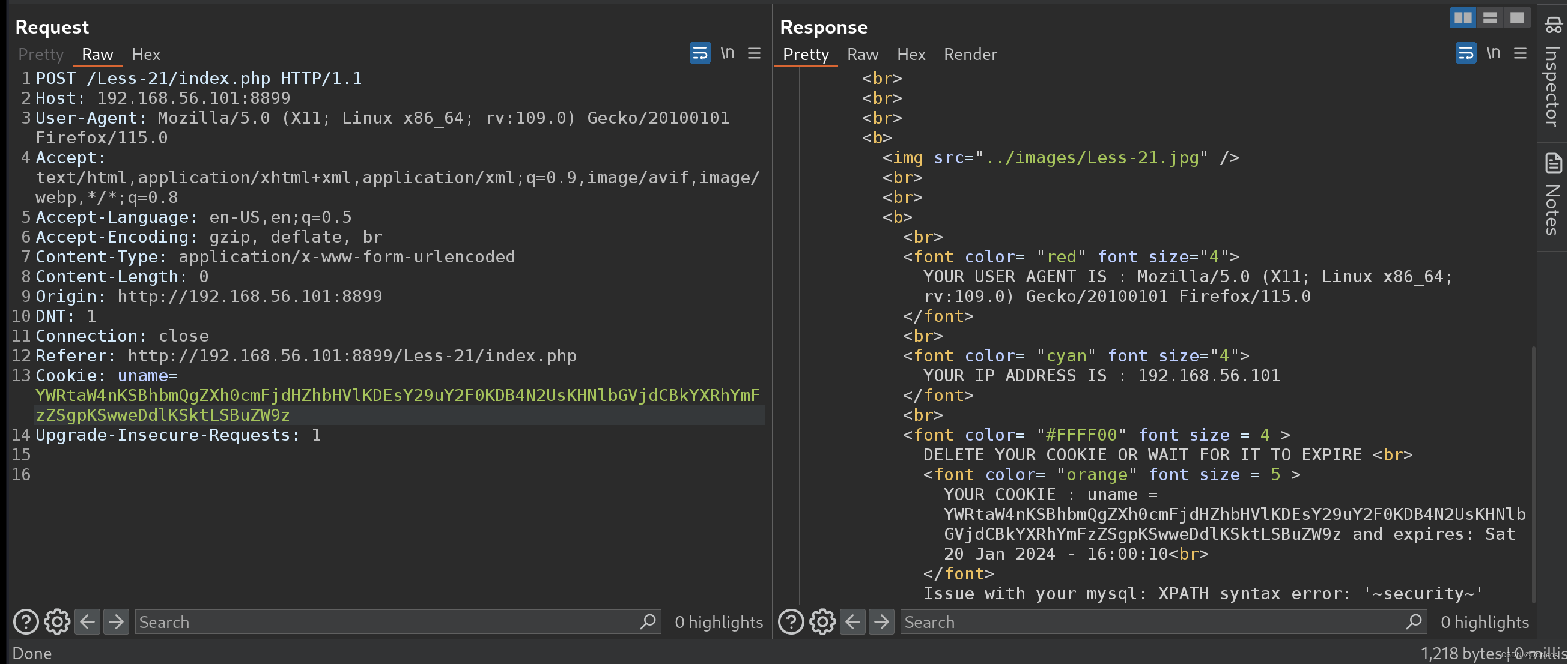The height and width of the screenshot is (664, 1568).
Task: Click the Response 0 highlights label
Action: tap(1484, 621)
